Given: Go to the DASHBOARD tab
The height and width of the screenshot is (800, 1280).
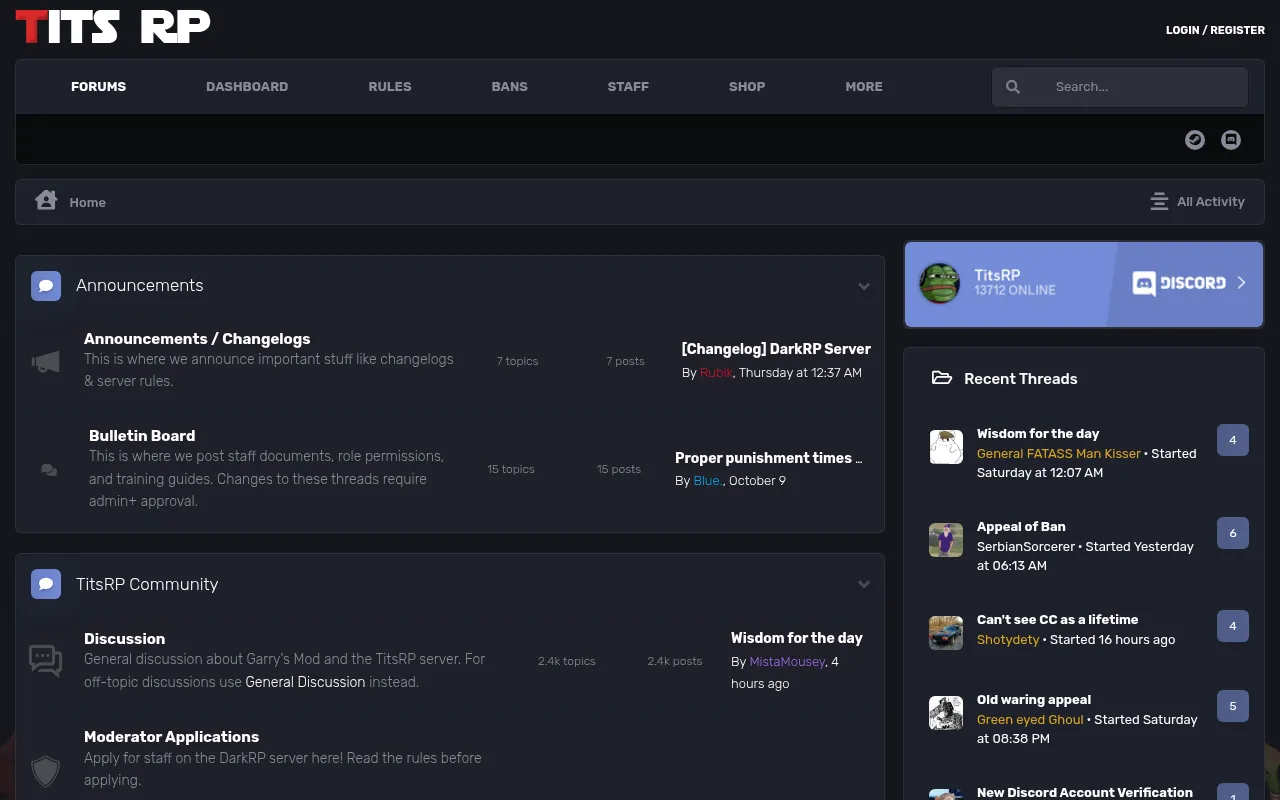Looking at the screenshot, I should click(247, 87).
